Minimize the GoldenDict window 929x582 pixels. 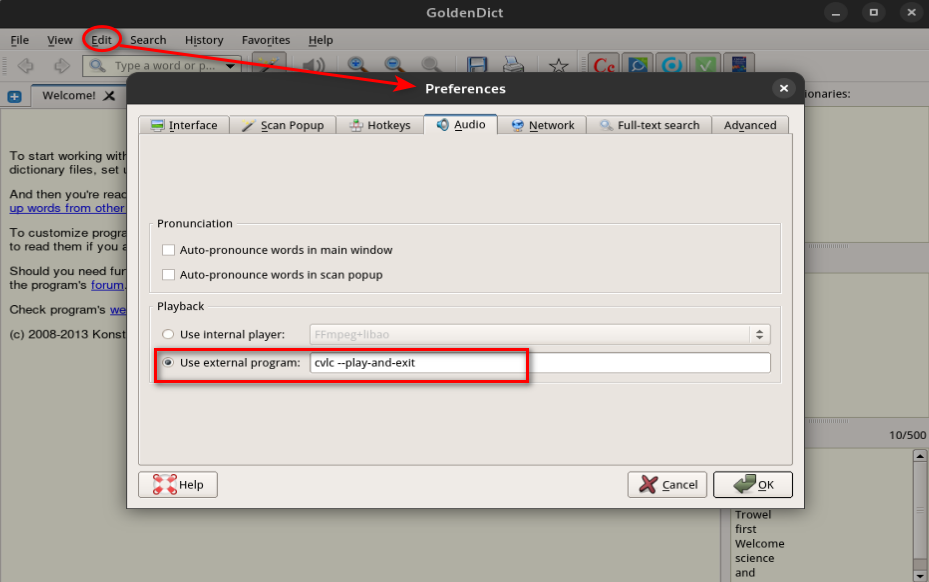pyautogui.click(x=835, y=13)
